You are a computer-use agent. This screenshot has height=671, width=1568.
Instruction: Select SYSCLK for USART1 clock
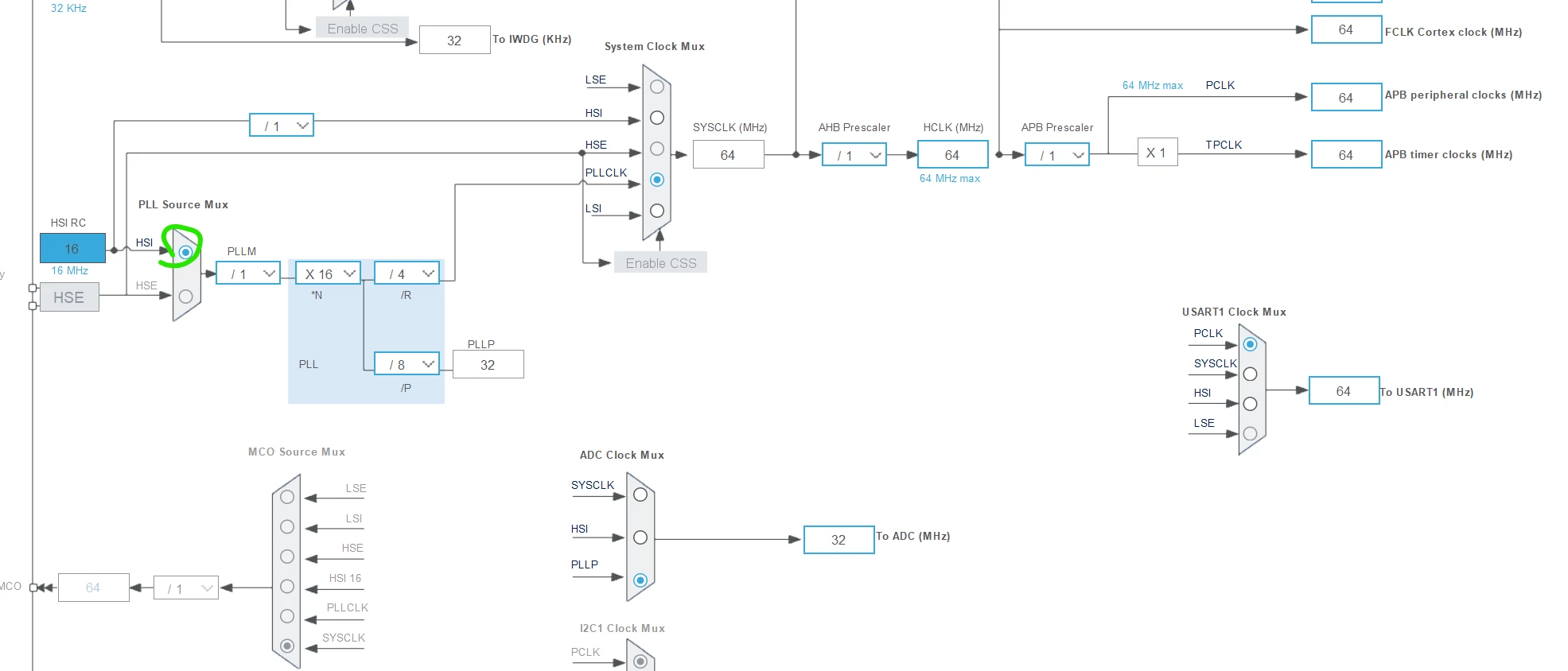(x=1250, y=374)
